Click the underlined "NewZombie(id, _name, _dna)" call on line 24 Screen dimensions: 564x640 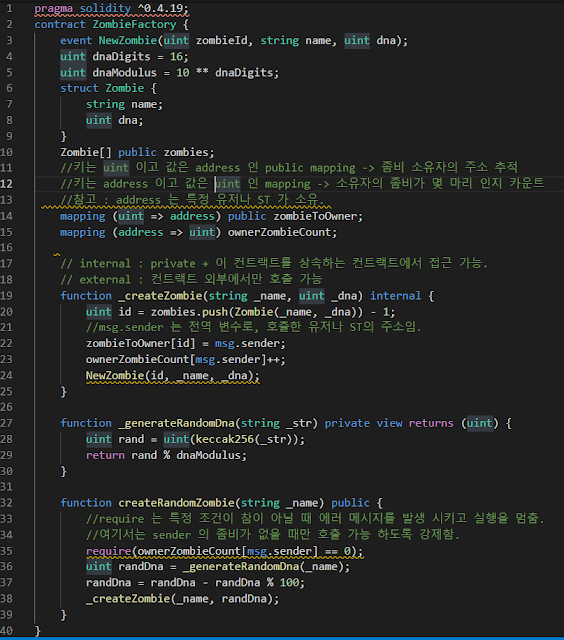[173, 375]
